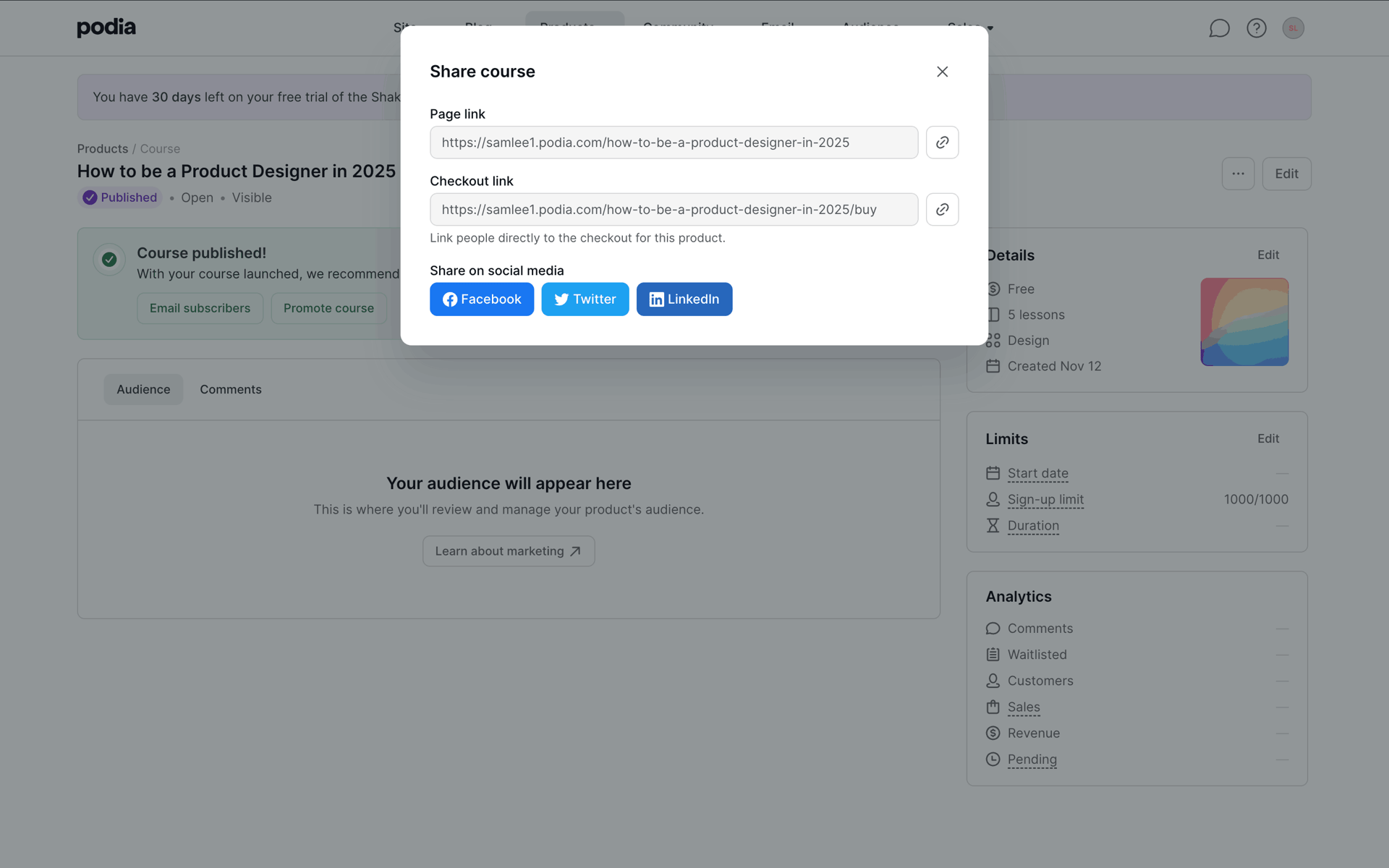Share the course on LinkedIn
Screen dimensions: 1389x868
(684, 299)
